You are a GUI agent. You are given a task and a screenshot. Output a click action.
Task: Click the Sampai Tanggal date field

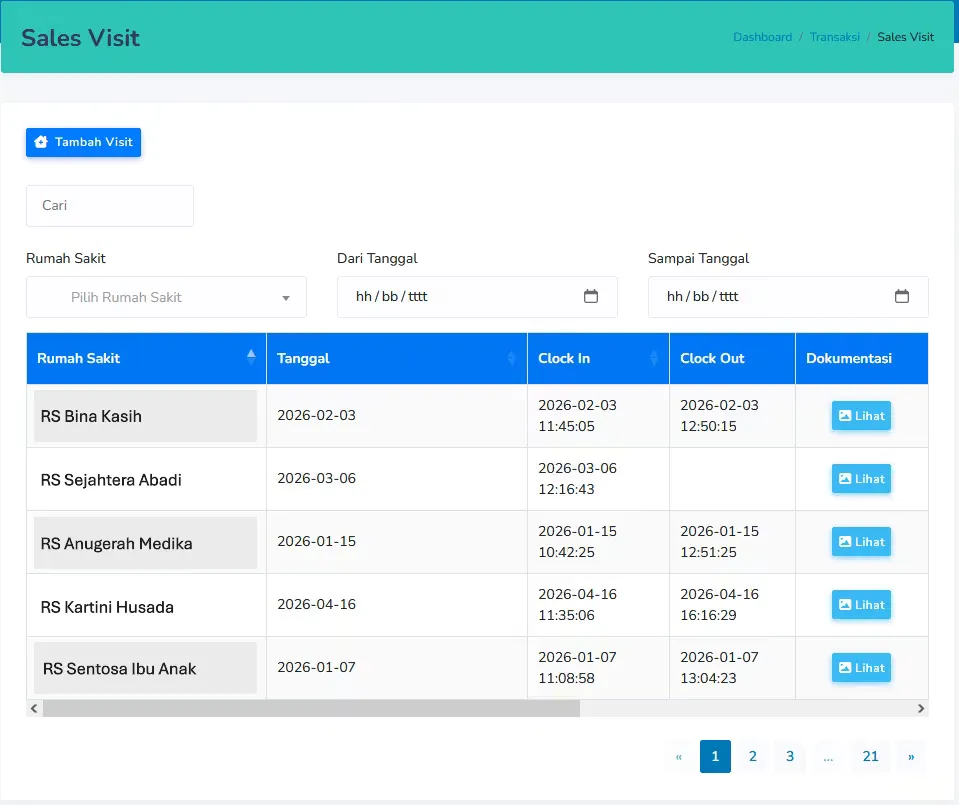click(788, 297)
